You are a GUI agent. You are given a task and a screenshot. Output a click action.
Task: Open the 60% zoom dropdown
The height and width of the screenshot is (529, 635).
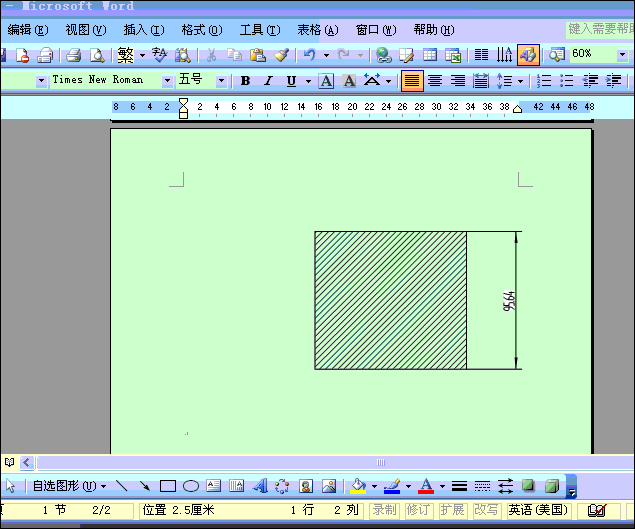(622, 54)
